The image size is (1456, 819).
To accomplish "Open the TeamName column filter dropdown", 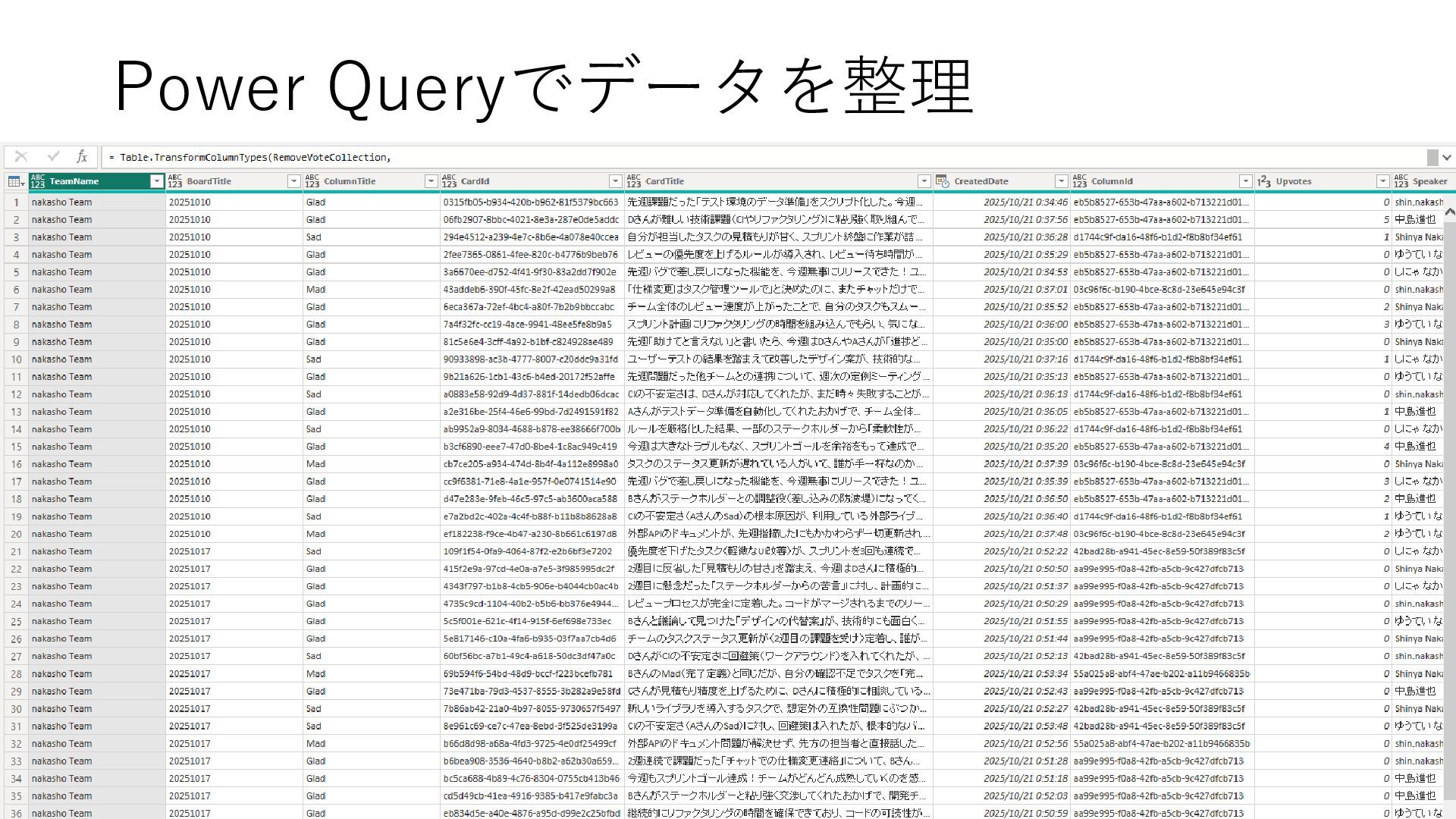I will tap(156, 181).
